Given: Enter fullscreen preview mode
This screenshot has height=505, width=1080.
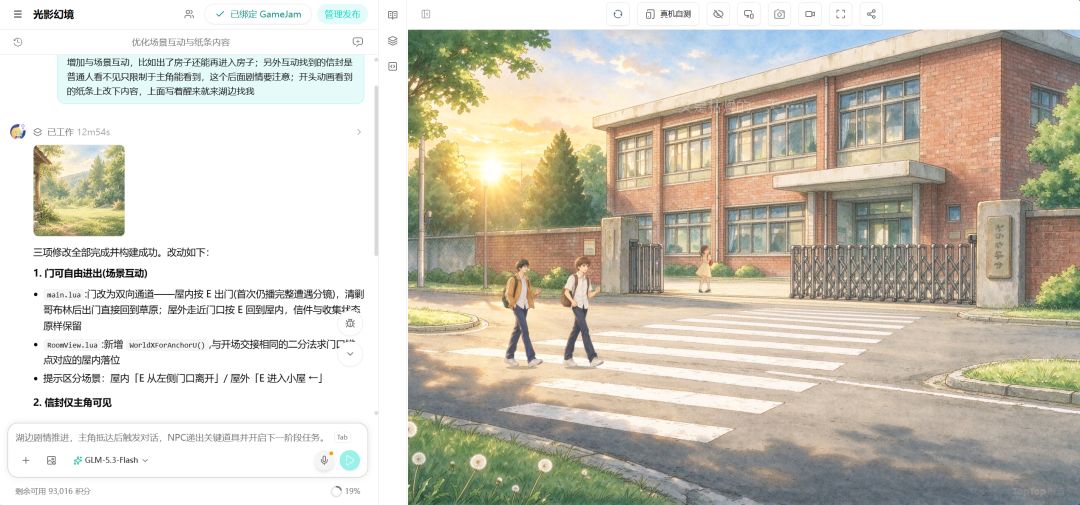Looking at the screenshot, I should [x=840, y=14].
